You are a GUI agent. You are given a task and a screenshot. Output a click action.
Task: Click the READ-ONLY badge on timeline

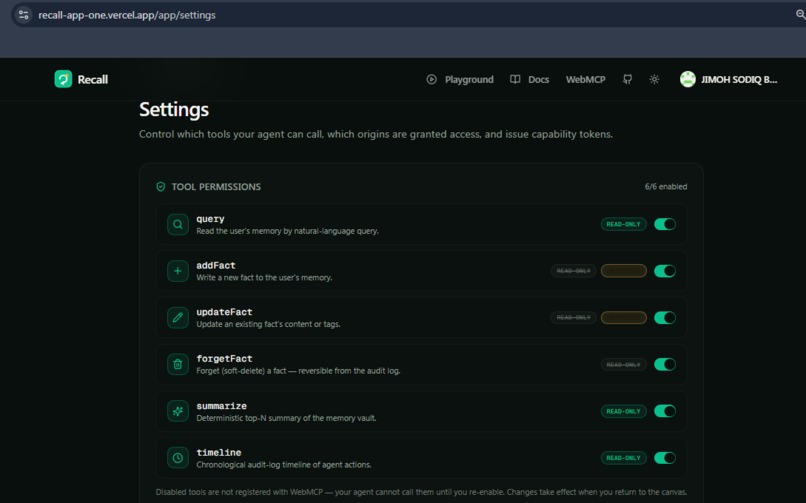click(624, 458)
